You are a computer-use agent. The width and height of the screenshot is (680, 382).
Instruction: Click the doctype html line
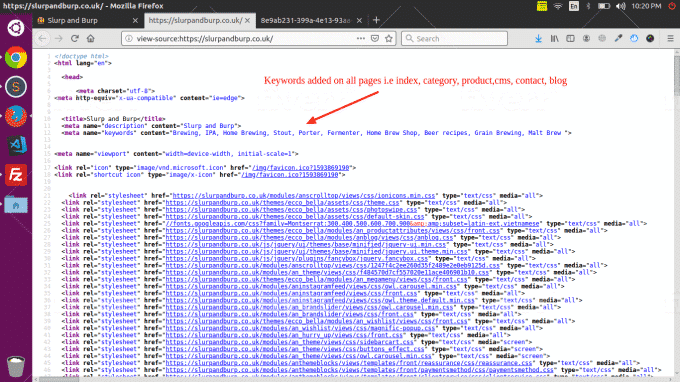[82, 56]
